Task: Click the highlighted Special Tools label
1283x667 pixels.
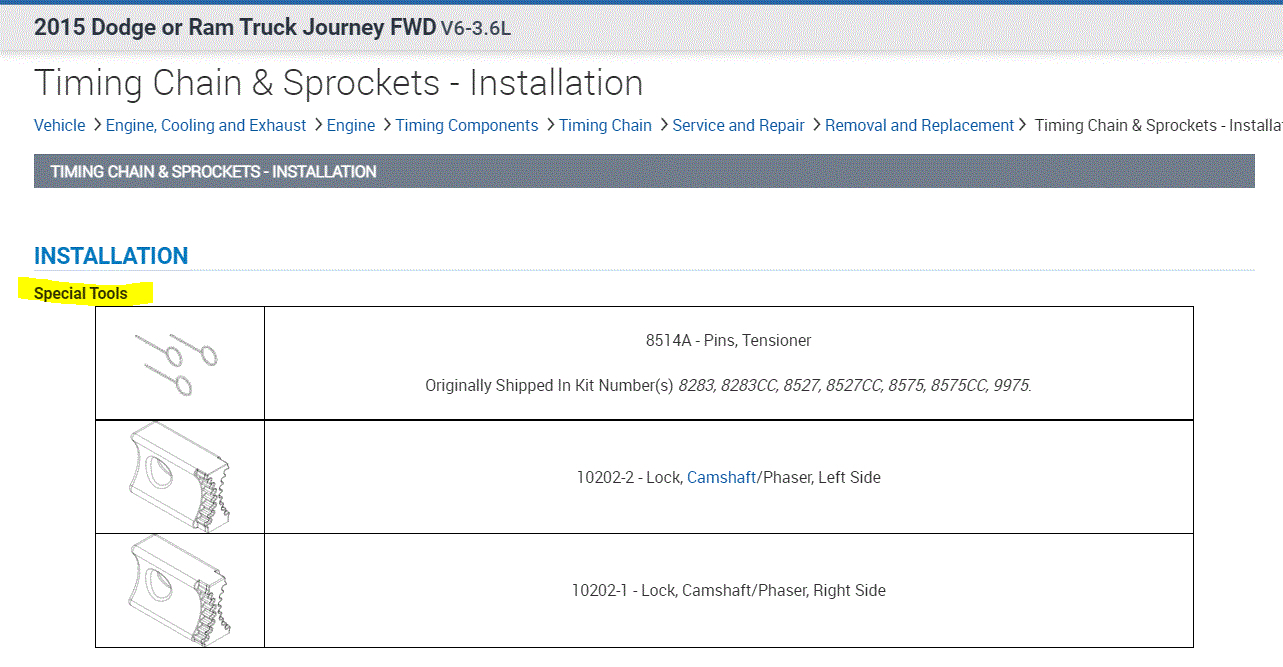Action: point(81,294)
